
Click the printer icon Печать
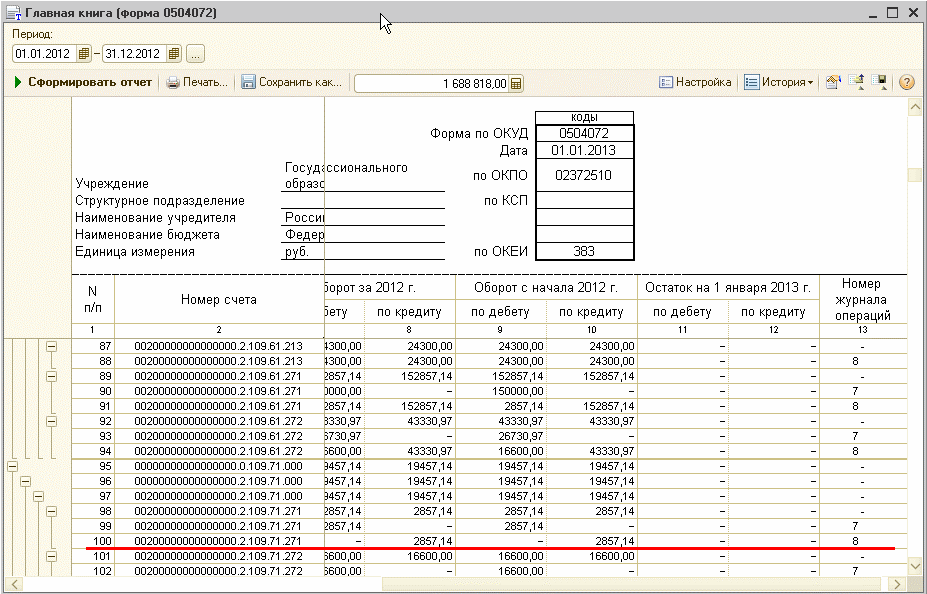pyautogui.click(x=173, y=82)
